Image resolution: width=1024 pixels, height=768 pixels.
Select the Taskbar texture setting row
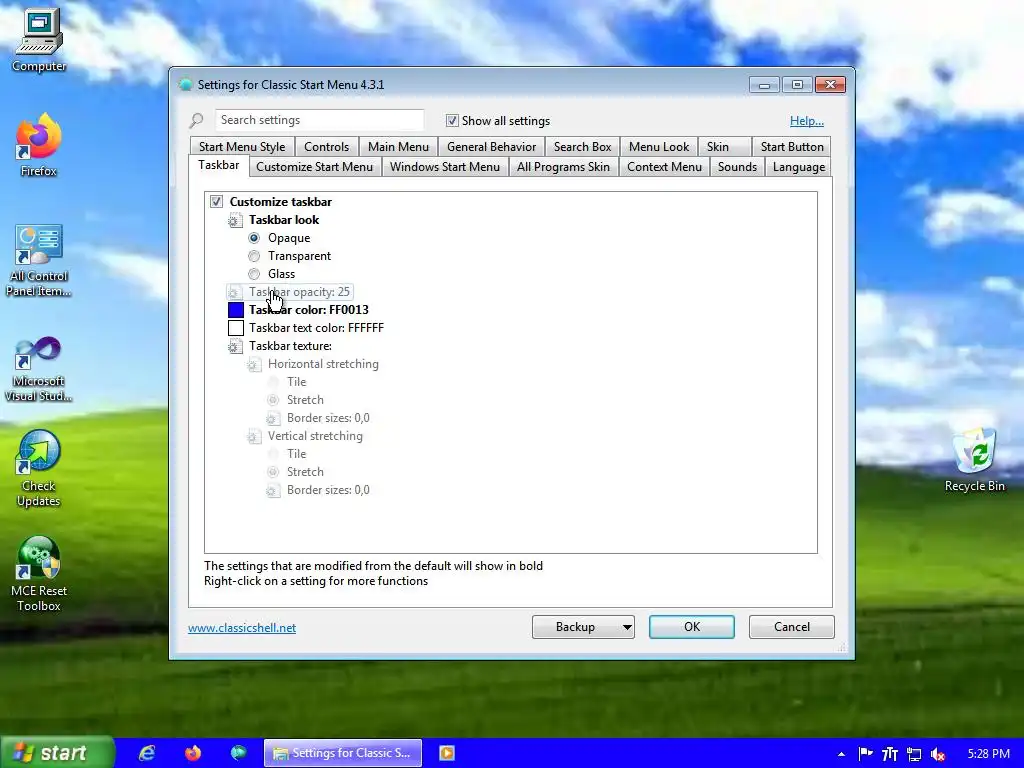click(x=280, y=346)
